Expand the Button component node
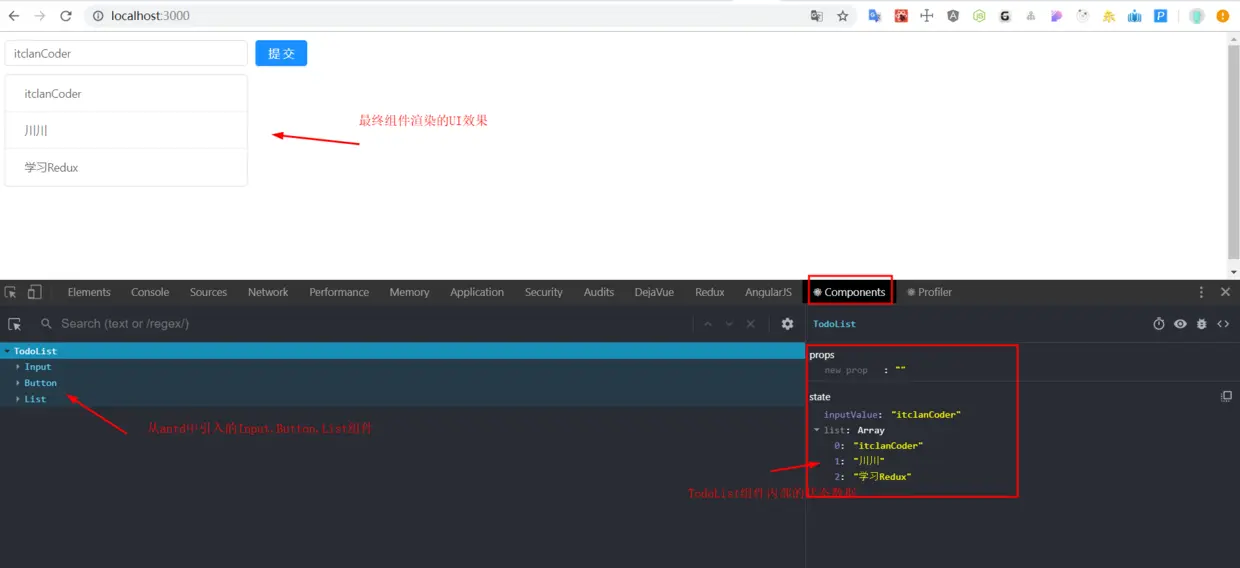The width and height of the screenshot is (1240, 568). point(18,383)
